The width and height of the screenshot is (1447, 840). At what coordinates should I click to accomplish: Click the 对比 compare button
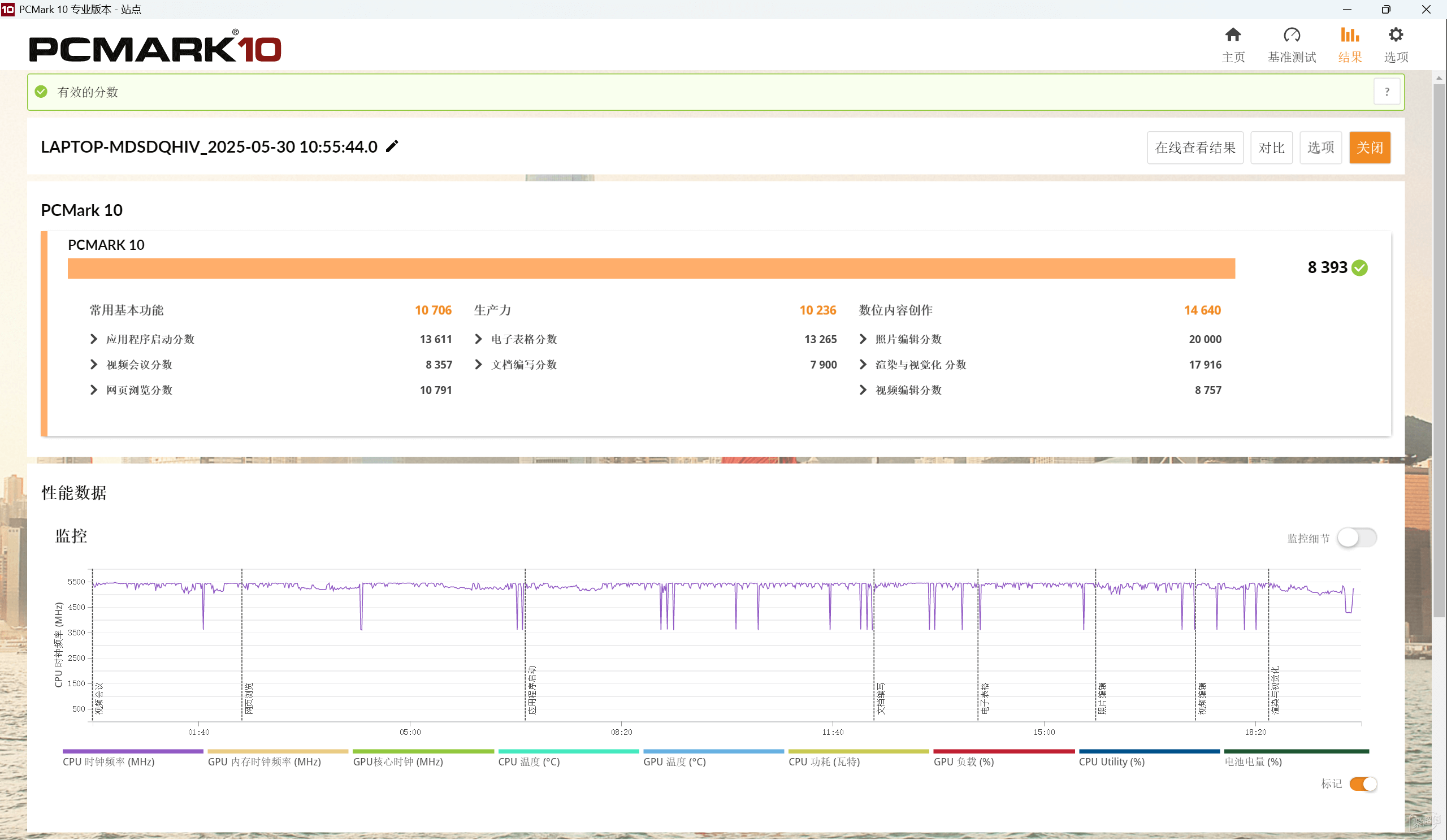1271,148
